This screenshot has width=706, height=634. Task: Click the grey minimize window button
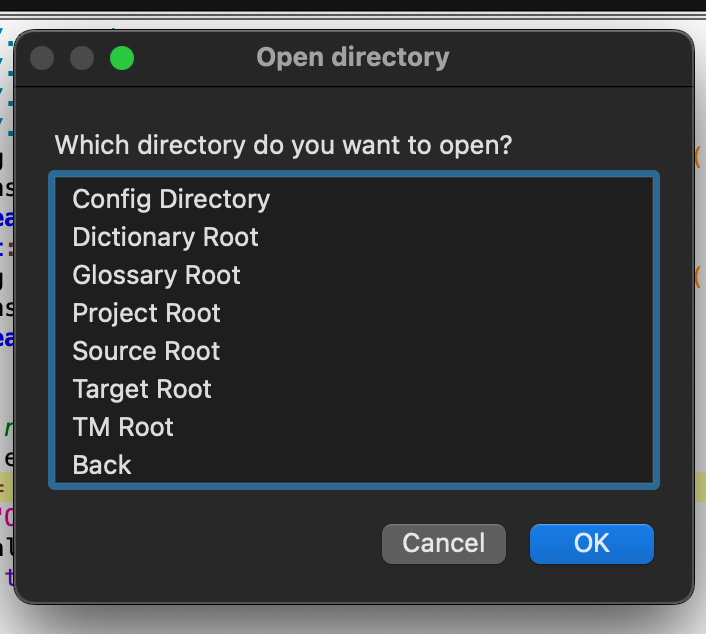[x=82, y=58]
